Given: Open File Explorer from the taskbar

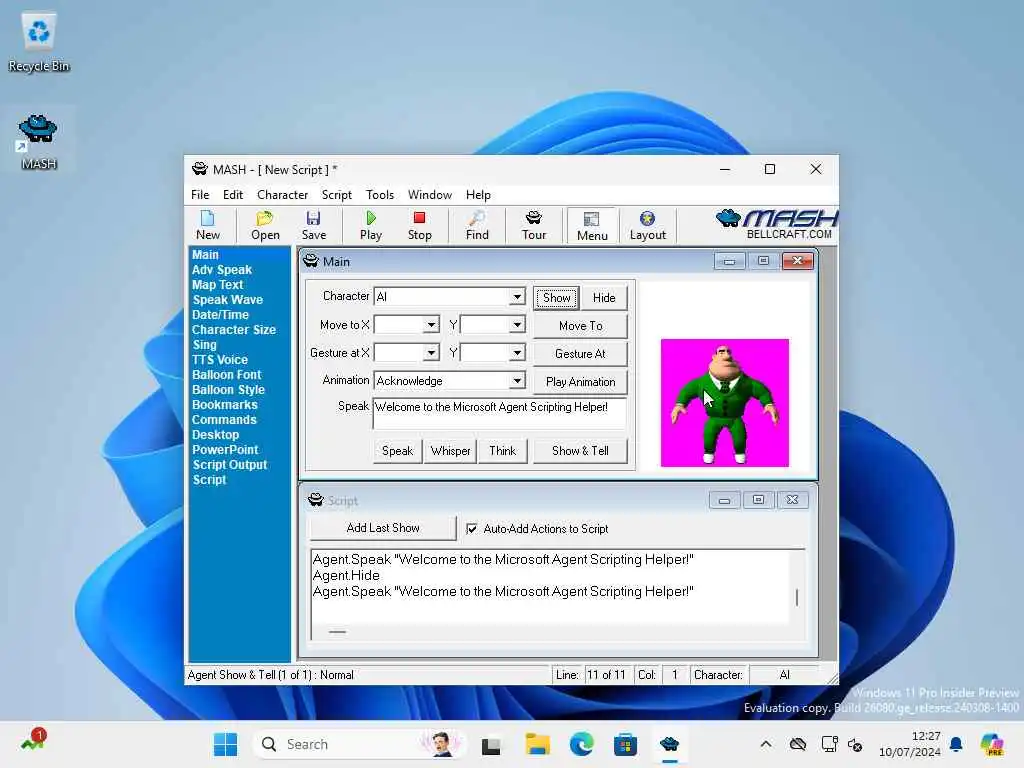Looking at the screenshot, I should [x=537, y=744].
